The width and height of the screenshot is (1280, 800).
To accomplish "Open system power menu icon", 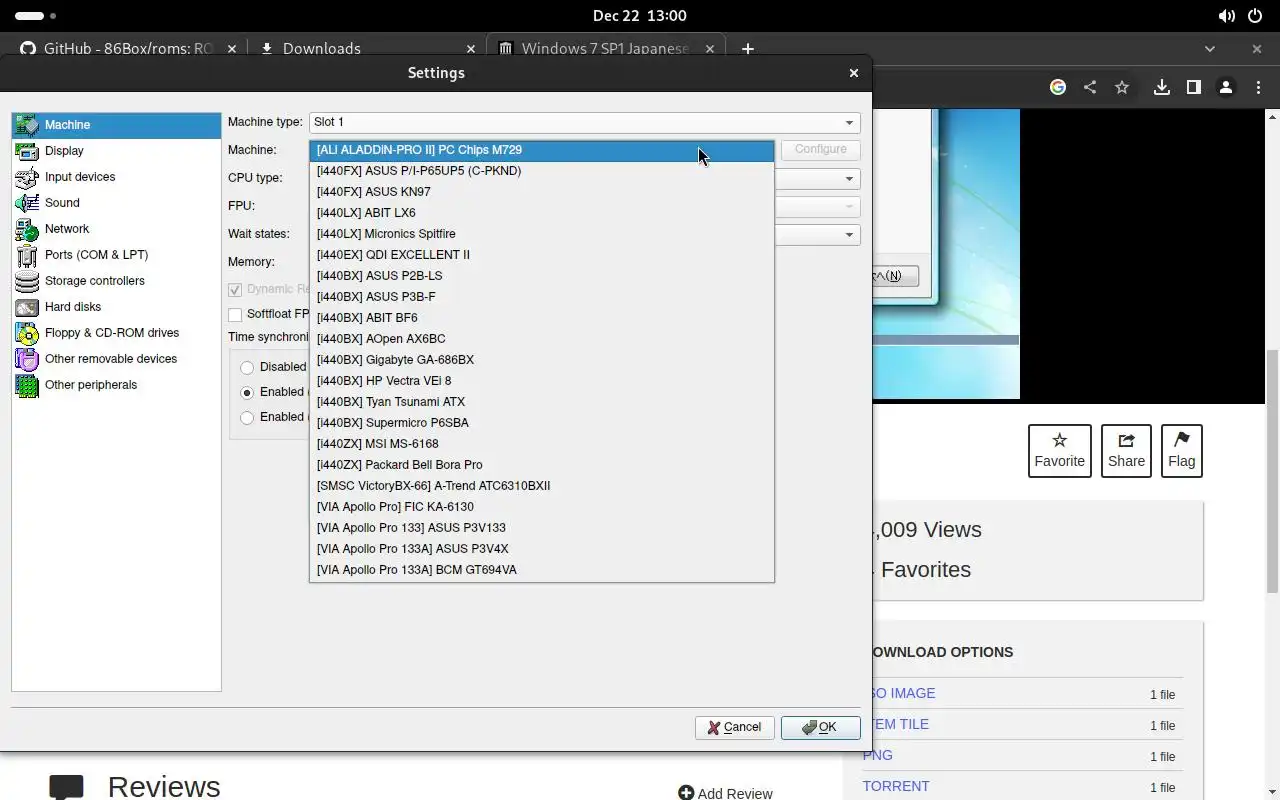I will click(1256, 15).
